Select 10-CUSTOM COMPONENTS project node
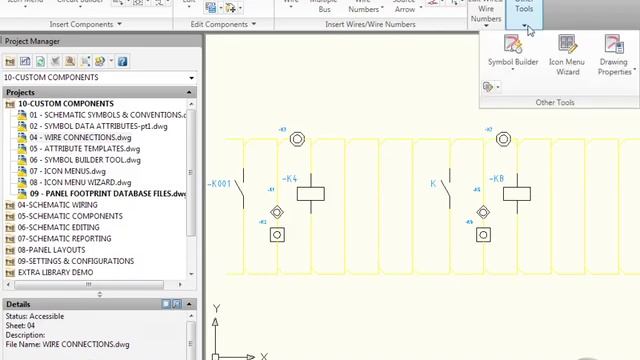640x360 pixels. (x=66, y=104)
